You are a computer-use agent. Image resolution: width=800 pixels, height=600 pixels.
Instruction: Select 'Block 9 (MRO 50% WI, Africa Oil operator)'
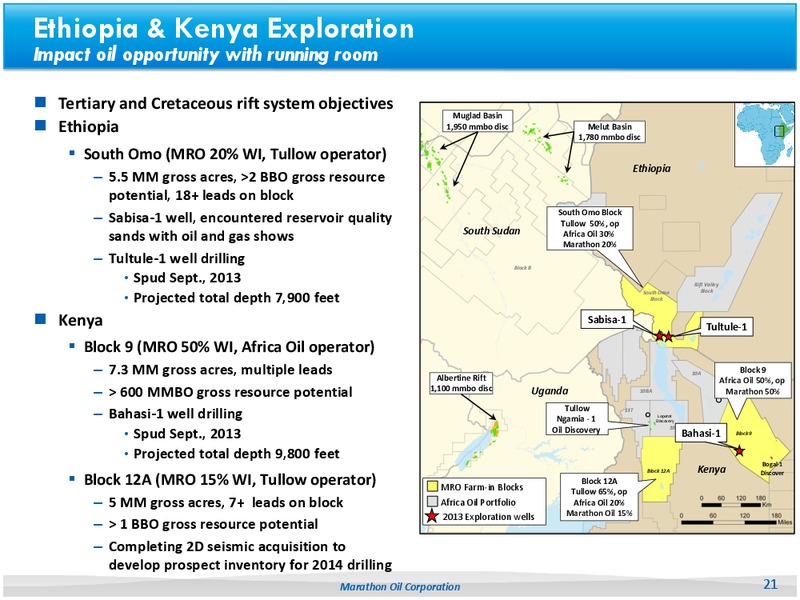click(x=229, y=347)
